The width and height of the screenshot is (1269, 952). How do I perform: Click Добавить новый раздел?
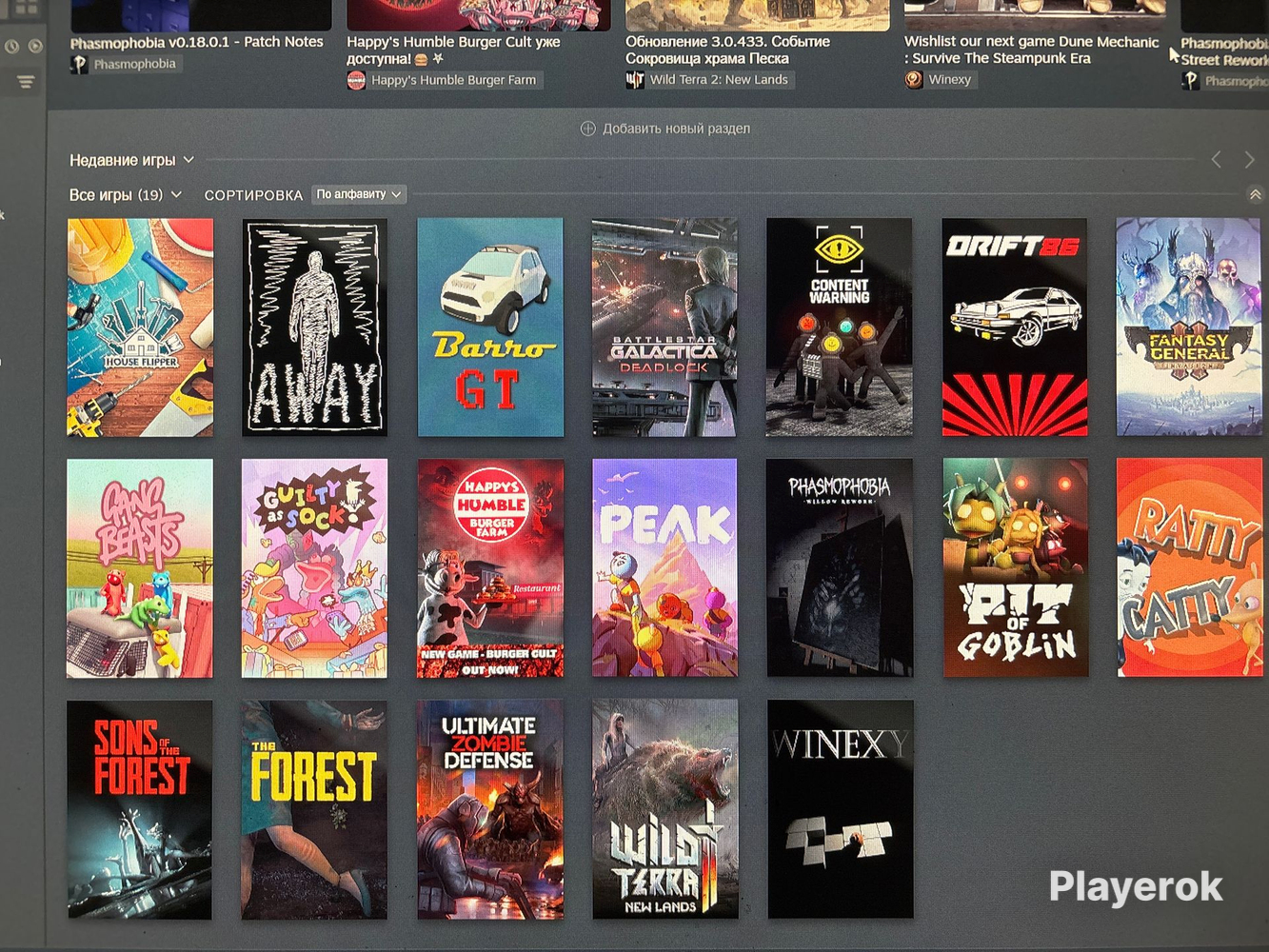(676, 129)
